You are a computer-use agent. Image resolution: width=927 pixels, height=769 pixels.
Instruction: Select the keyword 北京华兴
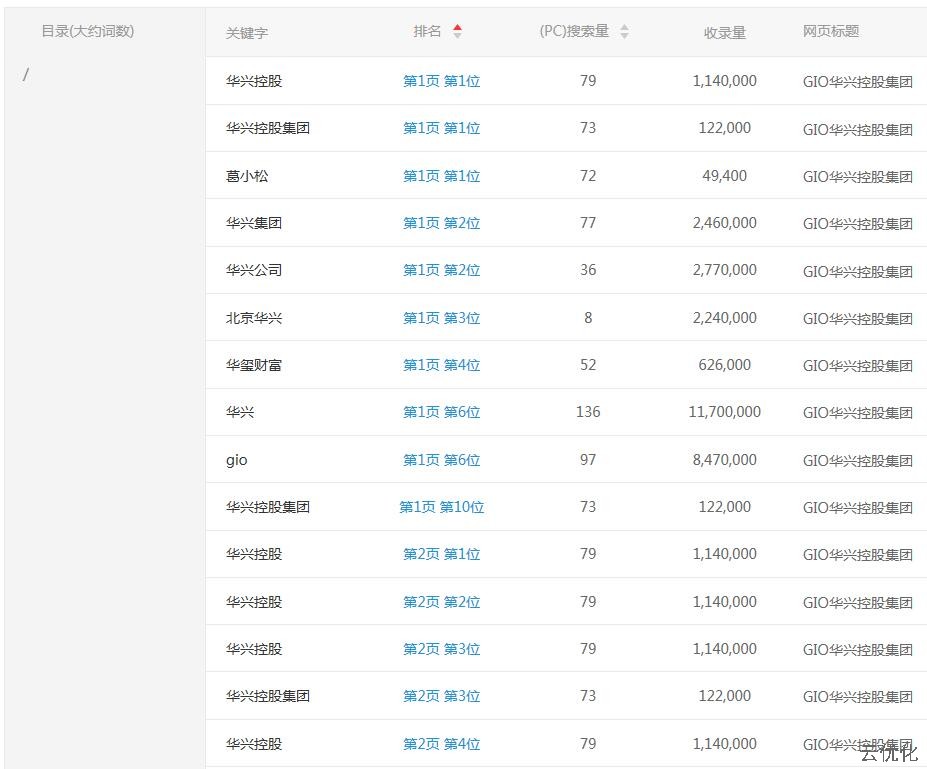(x=254, y=318)
